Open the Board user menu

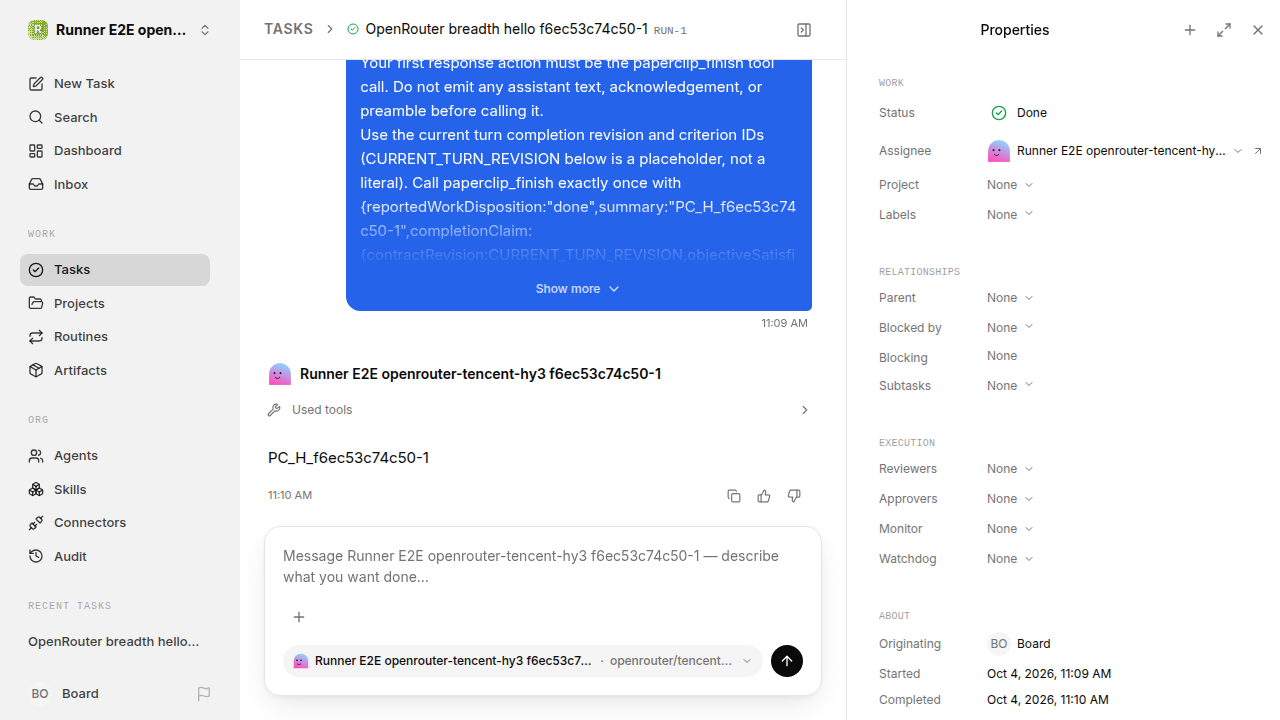[x=65, y=694]
